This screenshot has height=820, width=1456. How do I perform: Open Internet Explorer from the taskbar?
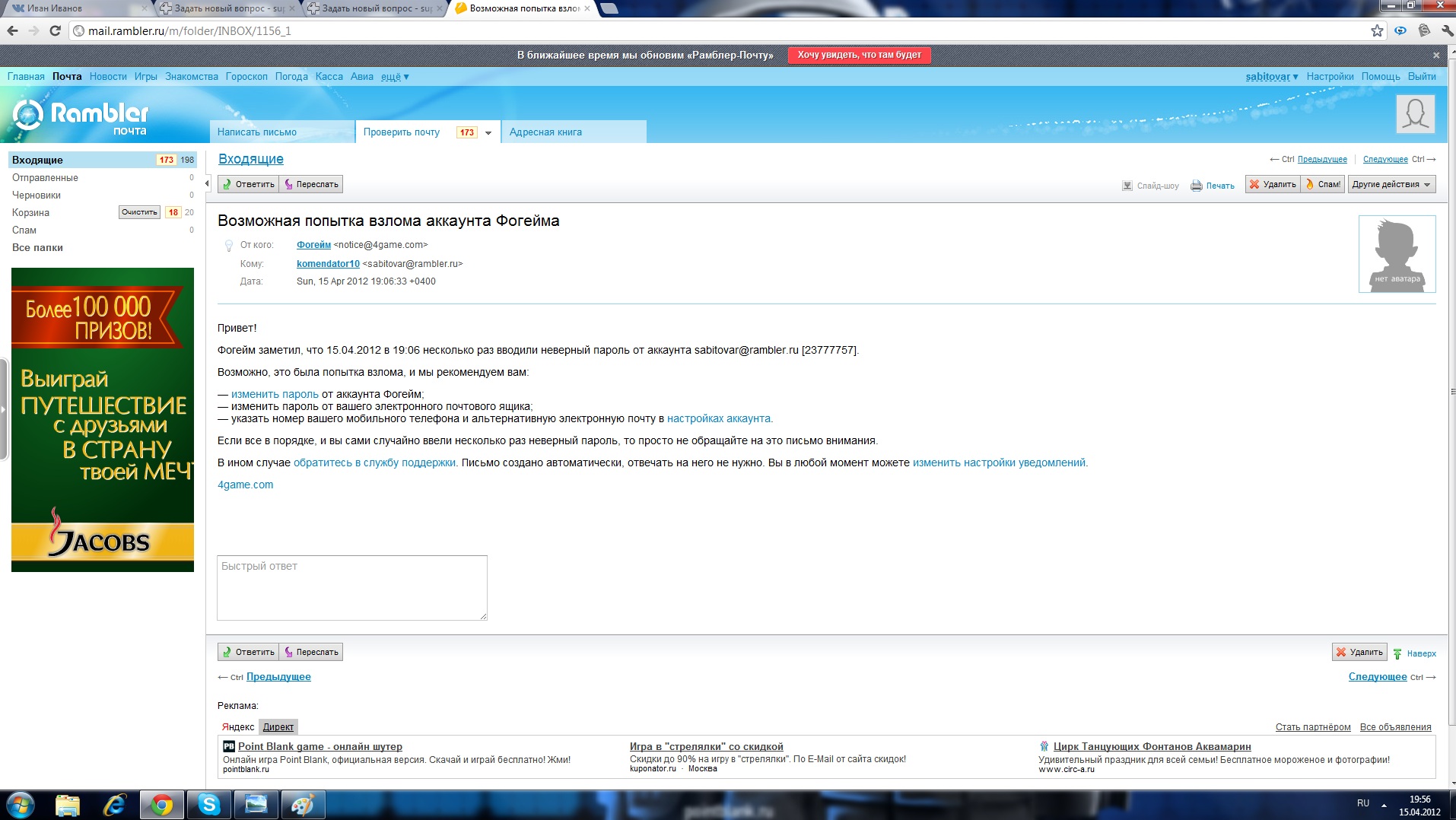[115, 805]
